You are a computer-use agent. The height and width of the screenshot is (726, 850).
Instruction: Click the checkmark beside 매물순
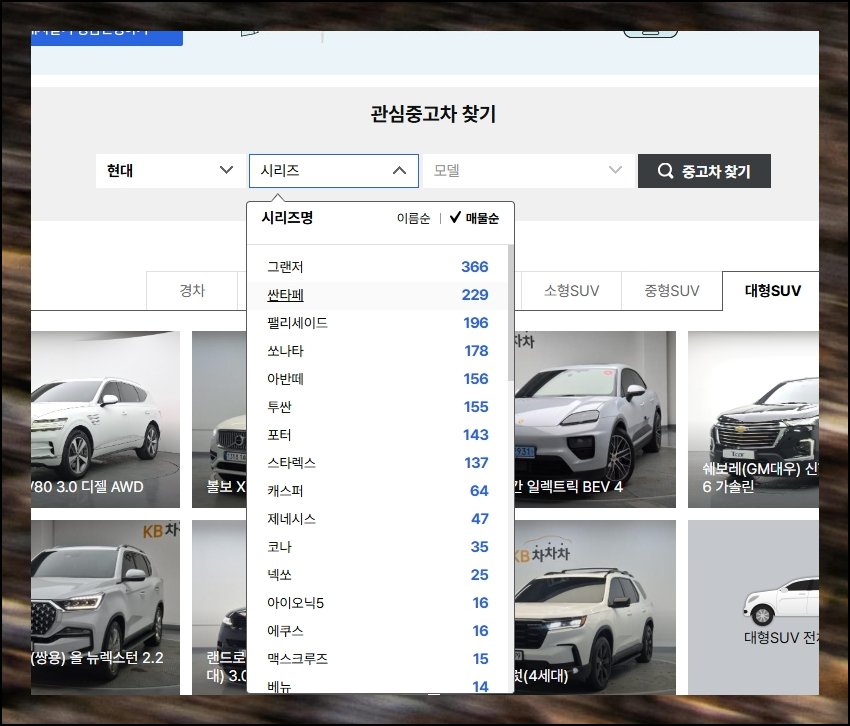coord(455,217)
